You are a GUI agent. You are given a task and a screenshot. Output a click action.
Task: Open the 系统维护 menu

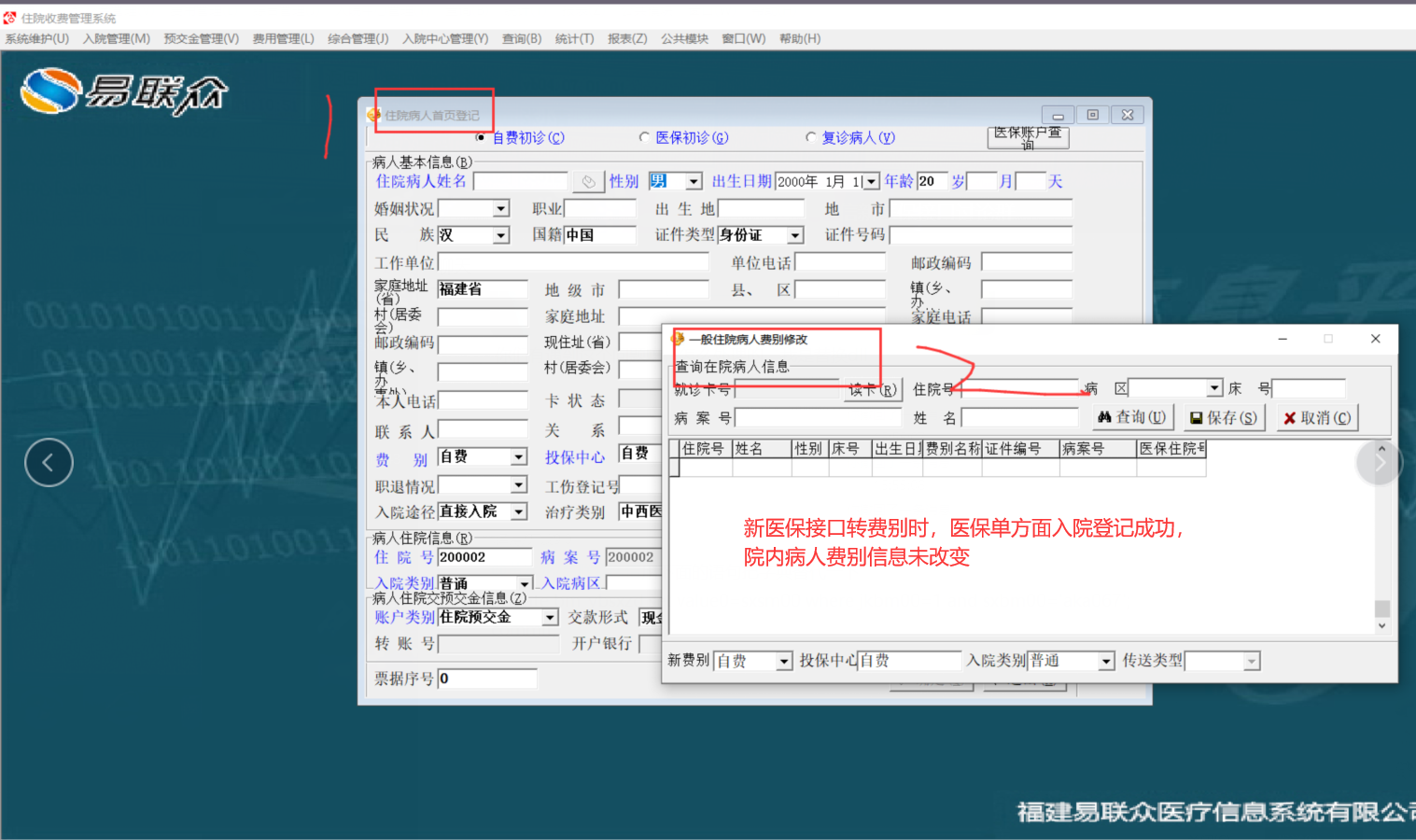pyautogui.click(x=37, y=38)
